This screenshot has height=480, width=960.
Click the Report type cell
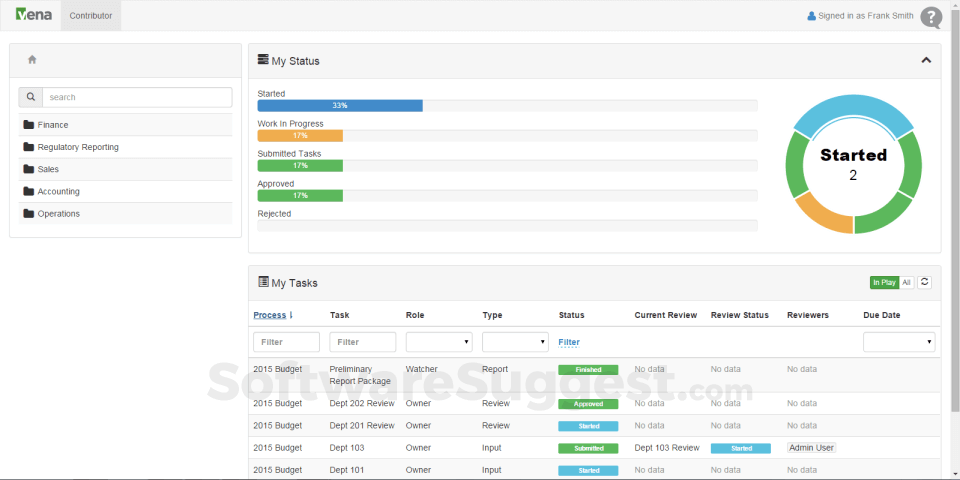coord(495,369)
